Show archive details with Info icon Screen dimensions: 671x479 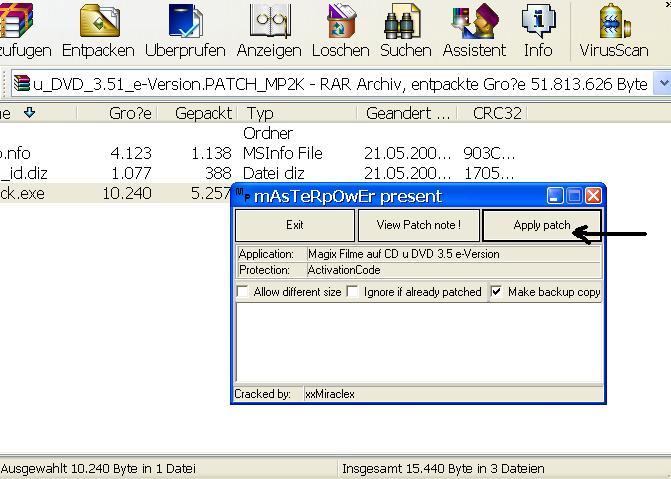pyautogui.click(x=538, y=24)
